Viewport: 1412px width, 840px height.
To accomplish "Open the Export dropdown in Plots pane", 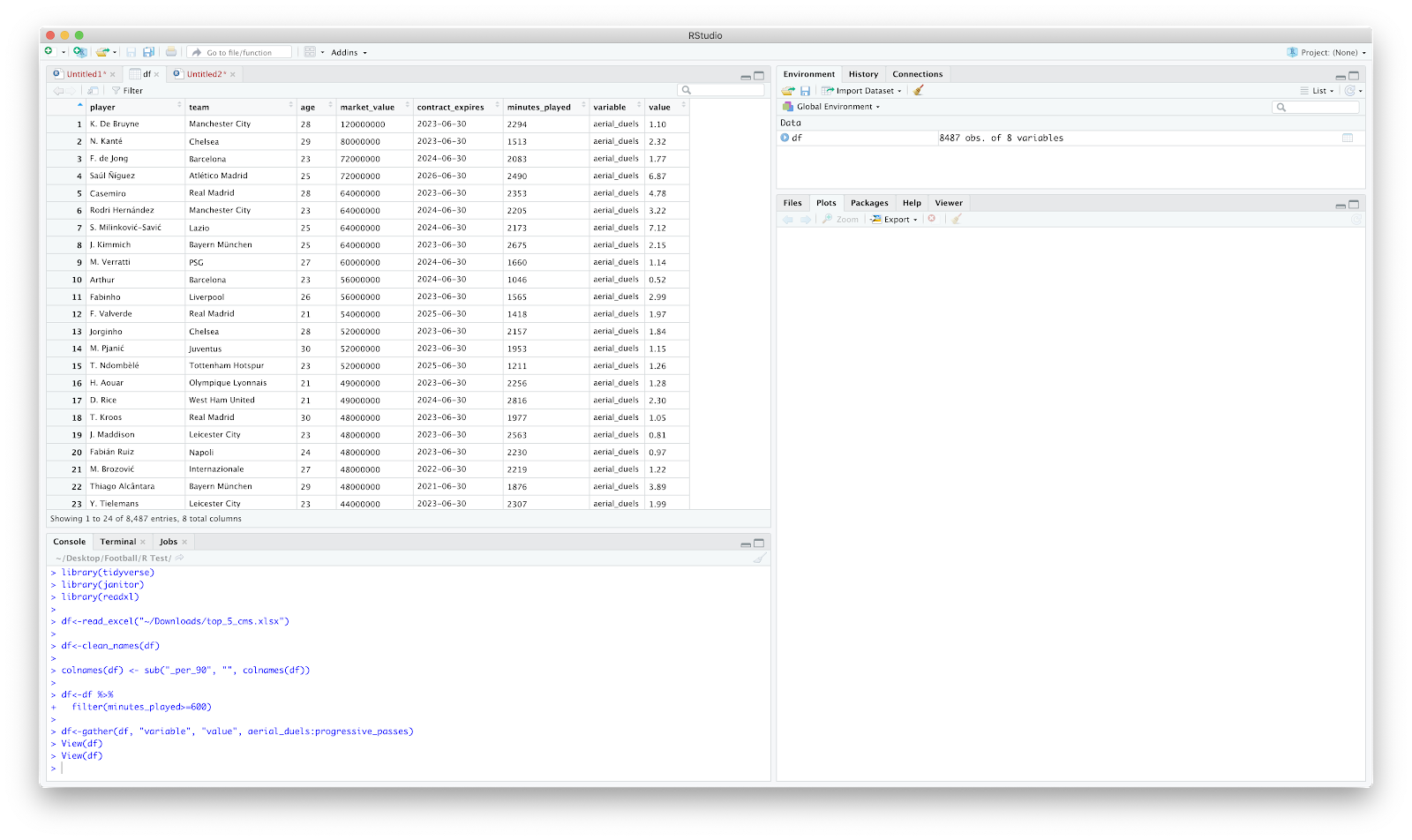I will click(x=894, y=219).
